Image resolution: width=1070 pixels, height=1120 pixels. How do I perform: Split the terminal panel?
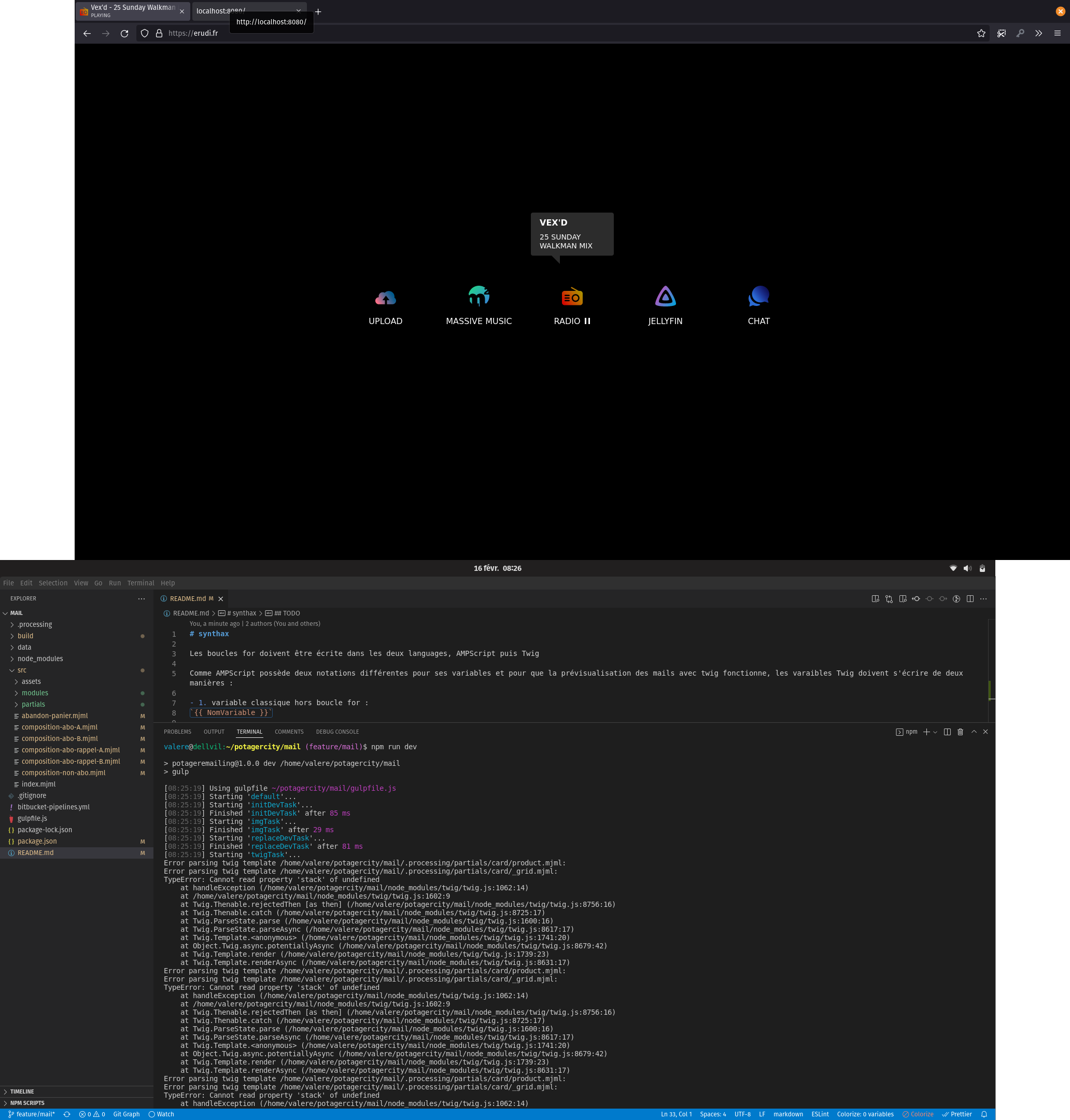tap(947, 732)
